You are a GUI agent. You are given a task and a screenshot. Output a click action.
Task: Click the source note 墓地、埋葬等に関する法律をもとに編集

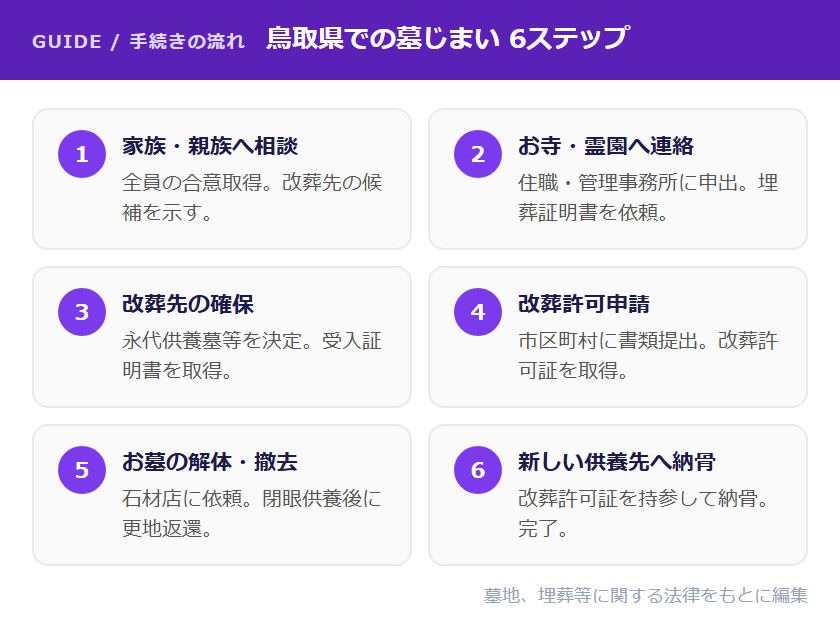pos(646,595)
